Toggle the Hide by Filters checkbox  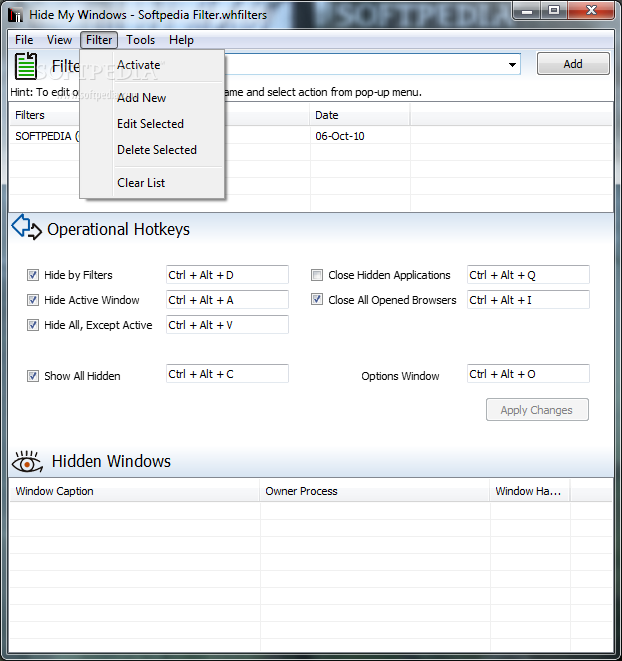click(33, 275)
